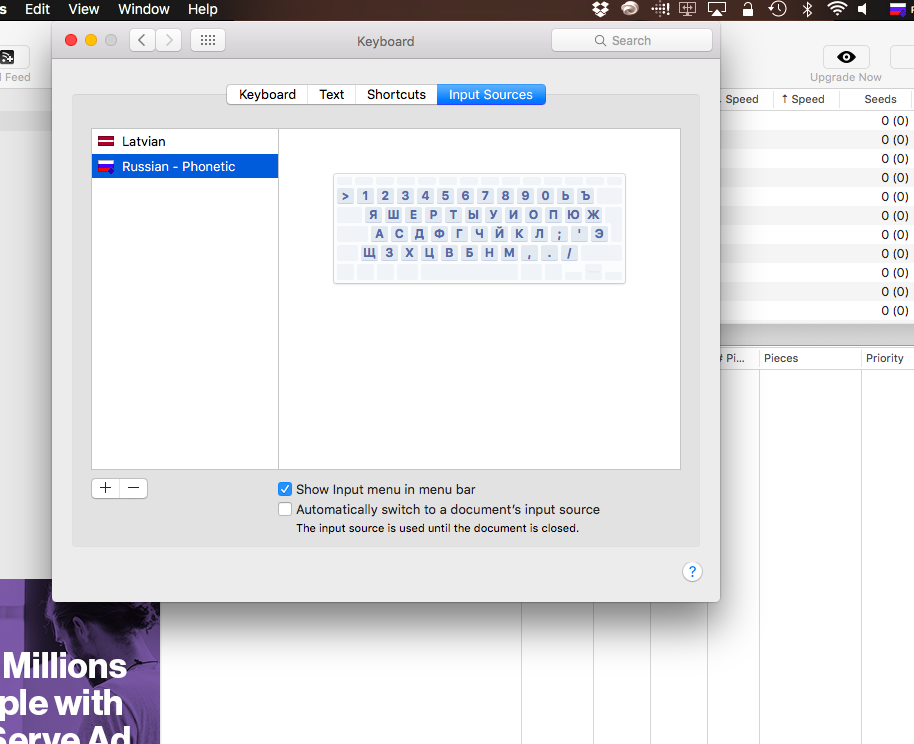Screen dimensions: 914x744
Task: Click Upgrade Now eye button
Action: click(846, 57)
